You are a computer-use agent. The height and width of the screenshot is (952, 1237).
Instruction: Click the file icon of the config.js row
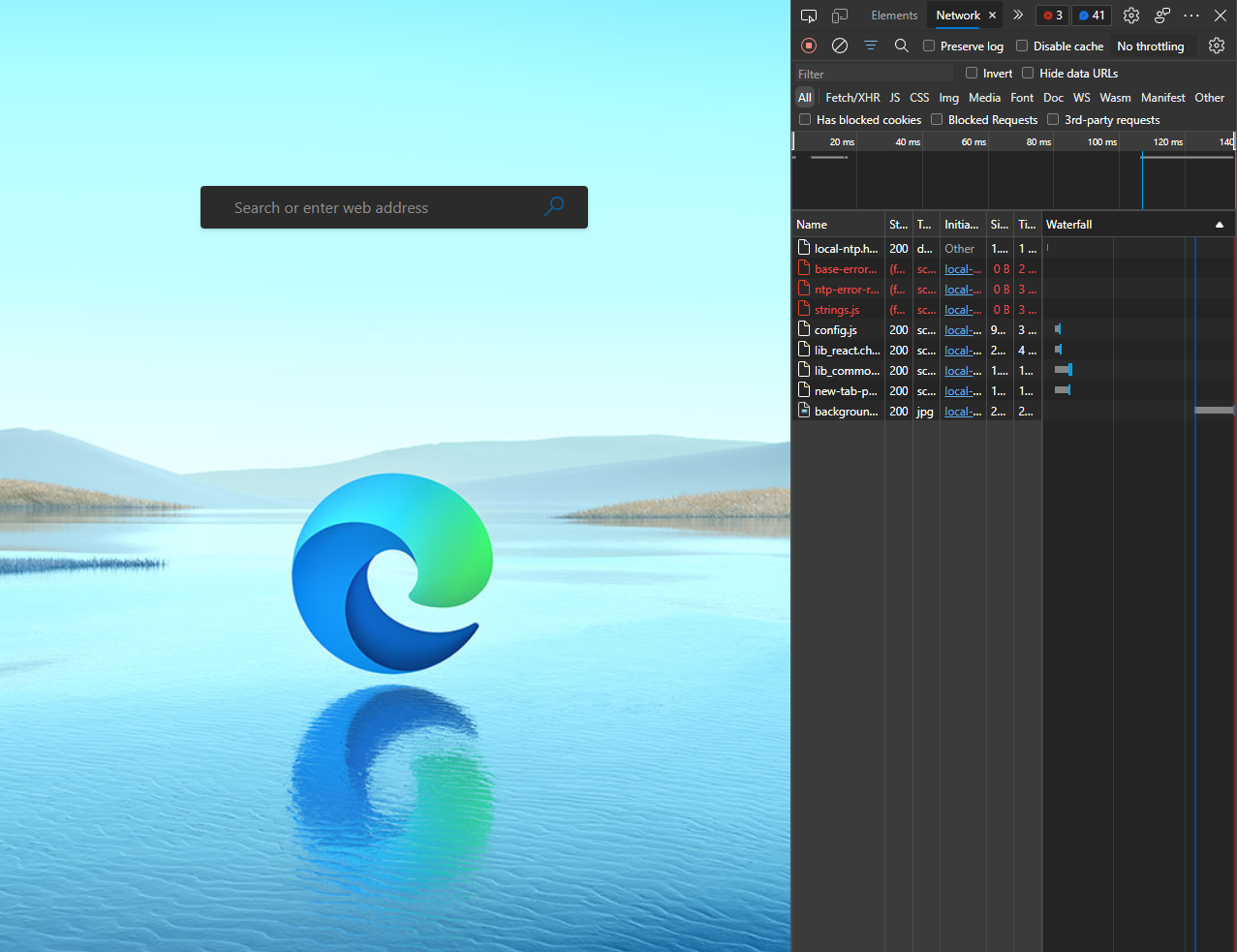pos(803,329)
